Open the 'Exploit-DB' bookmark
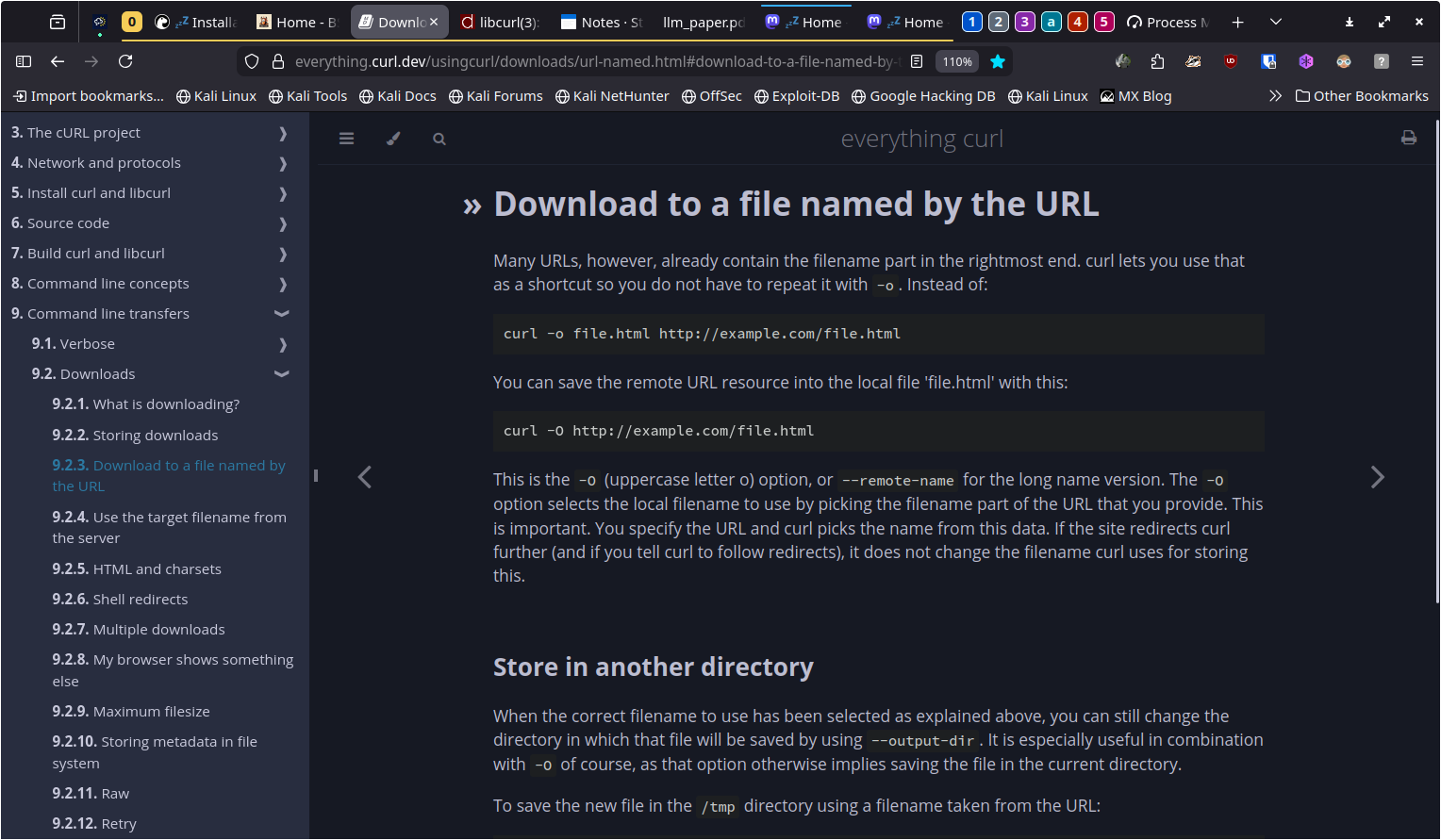 [797, 96]
